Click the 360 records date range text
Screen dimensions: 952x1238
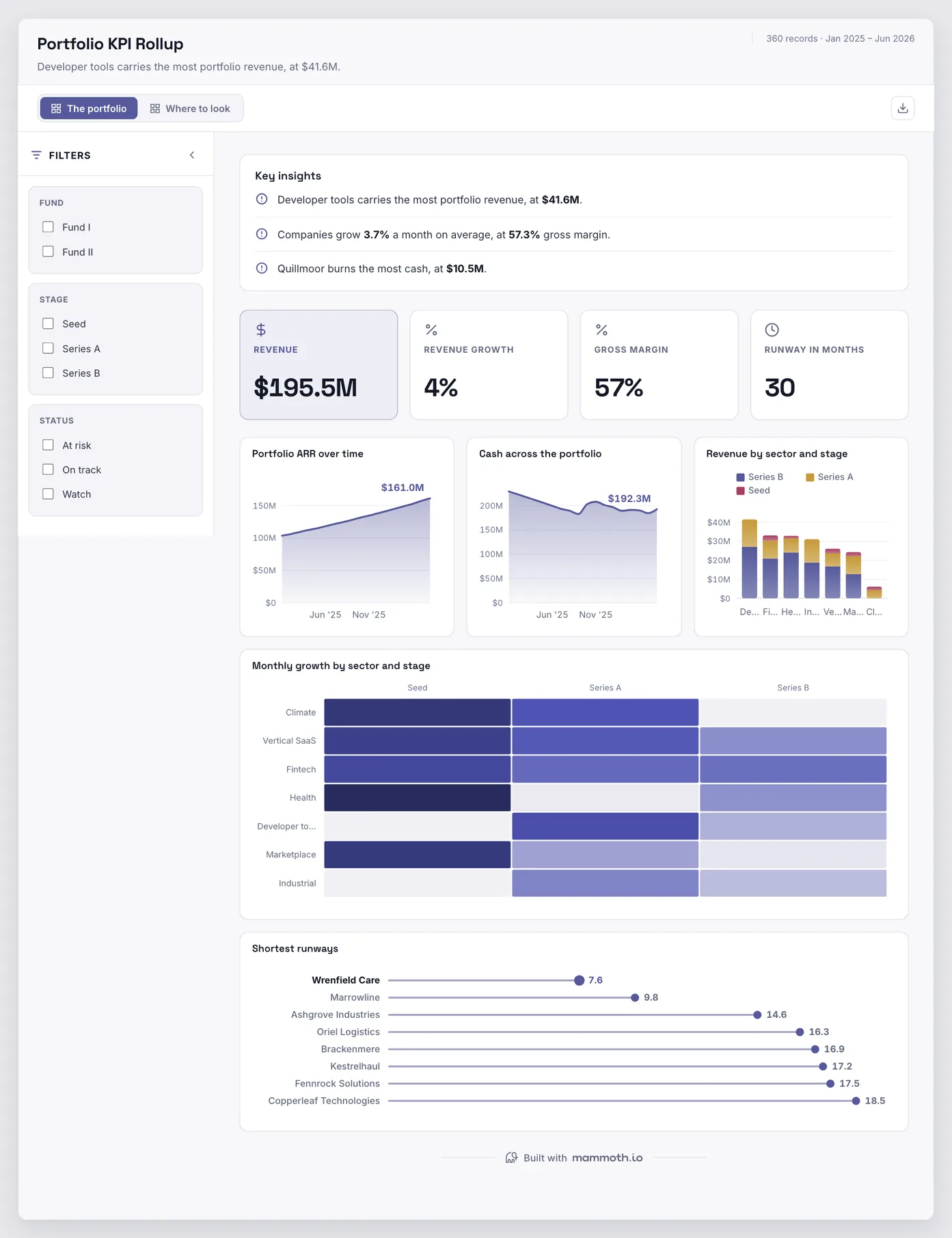click(x=840, y=38)
